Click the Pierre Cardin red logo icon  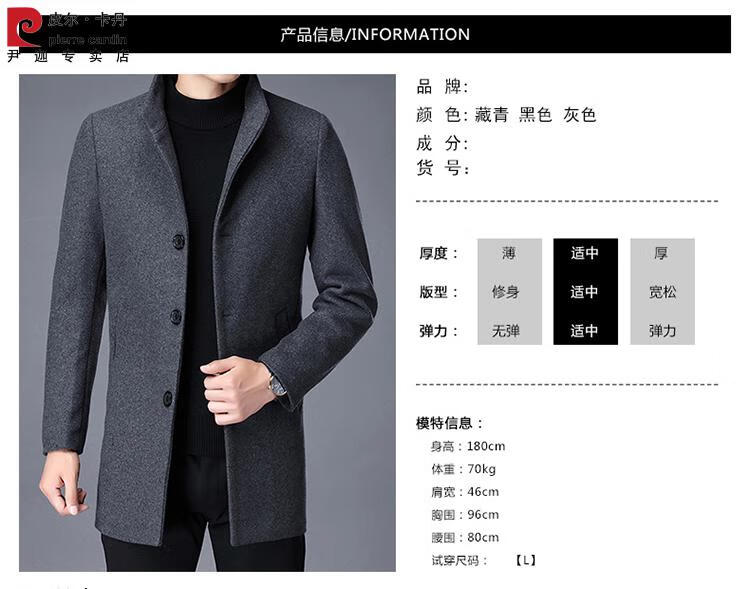(x=24, y=26)
